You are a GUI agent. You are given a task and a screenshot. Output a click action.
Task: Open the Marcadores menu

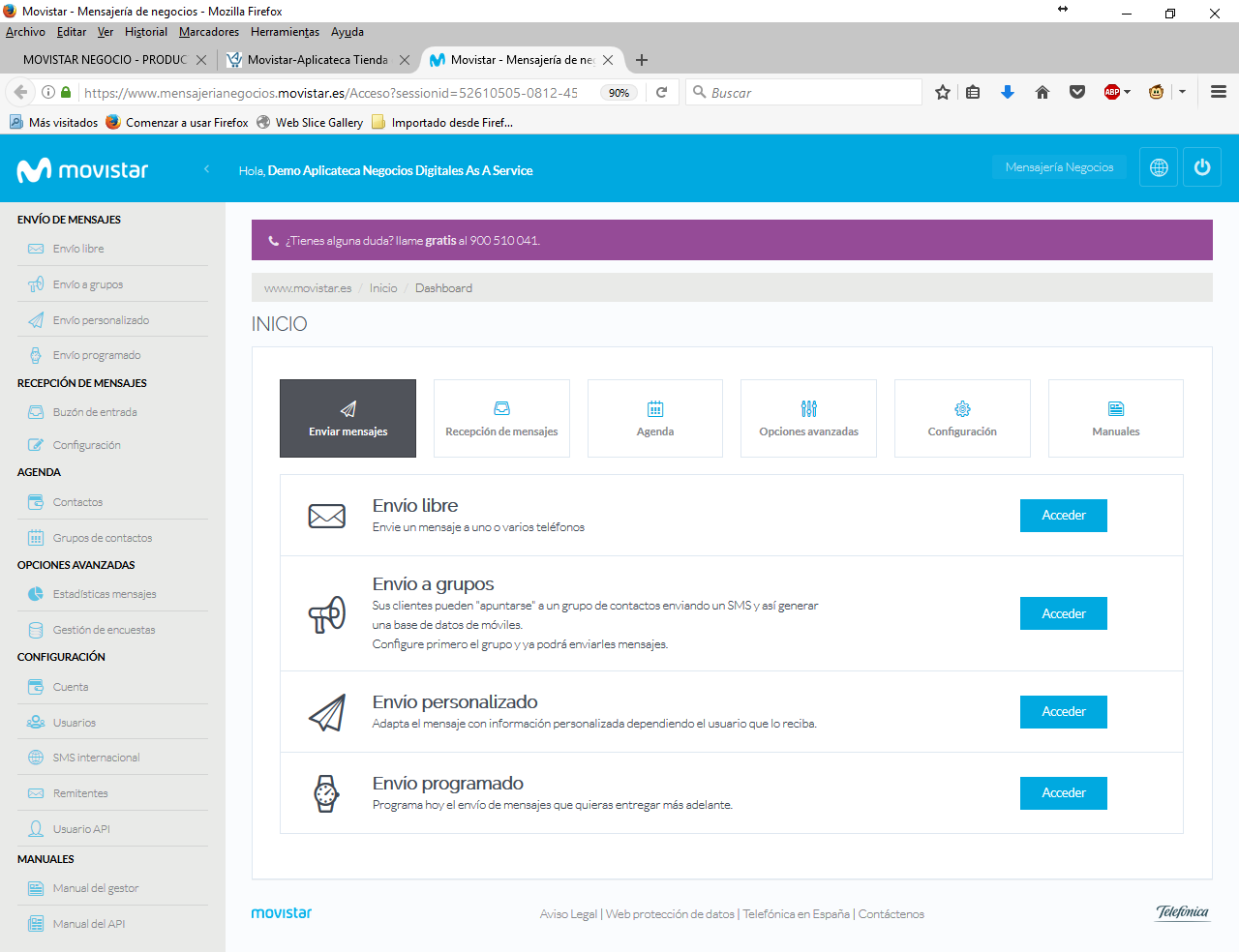[209, 32]
